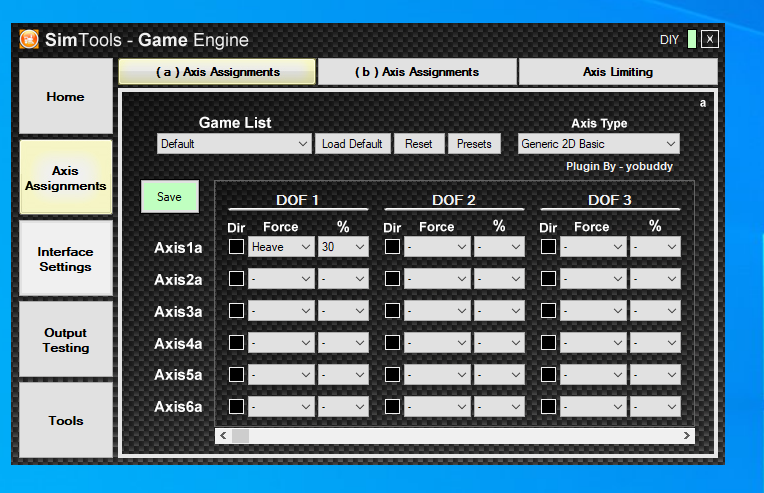Image resolution: width=764 pixels, height=493 pixels.
Task: Go to Output Testing
Action: 66,340
